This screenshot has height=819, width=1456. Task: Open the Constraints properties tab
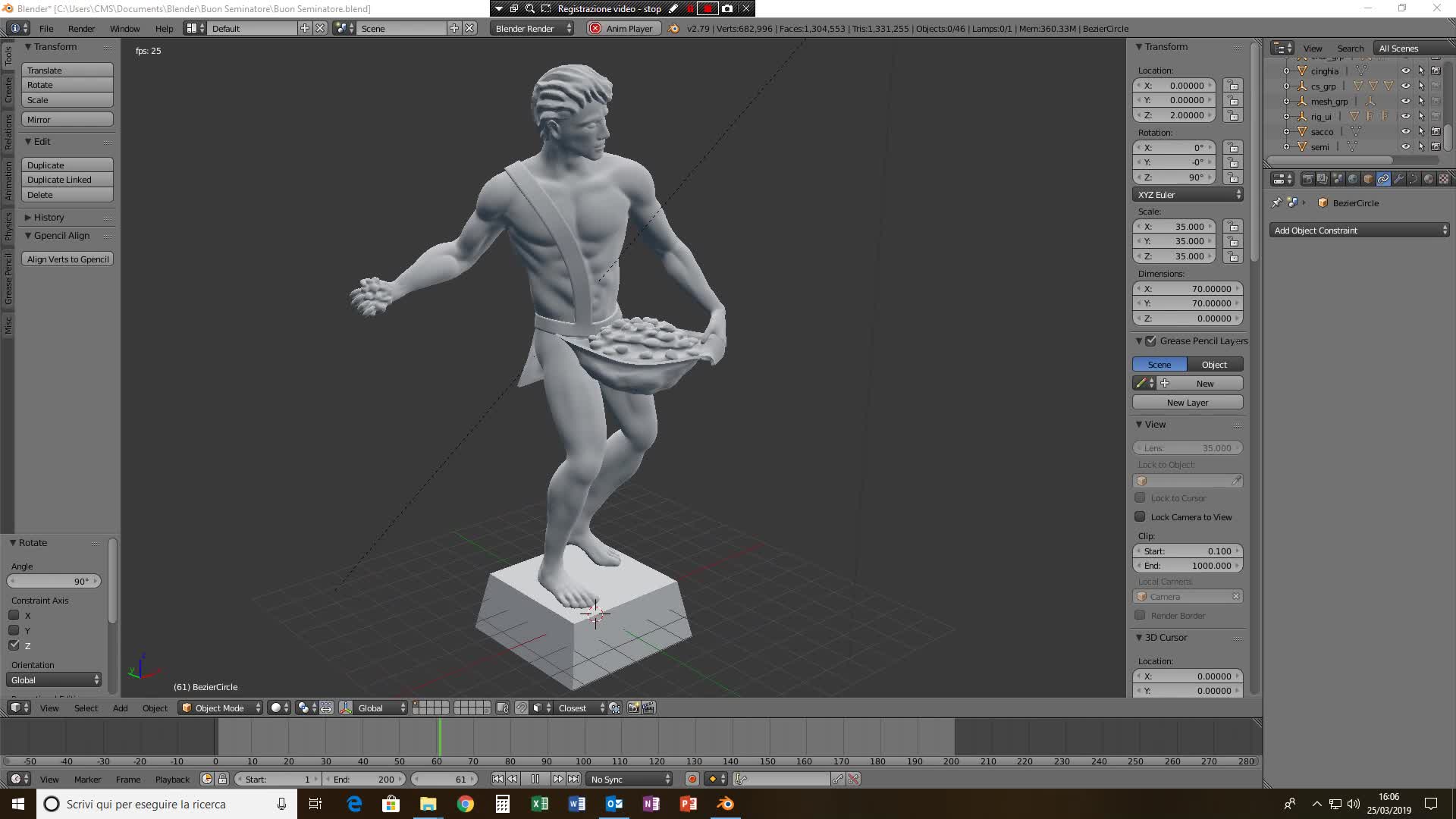[x=1383, y=179]
